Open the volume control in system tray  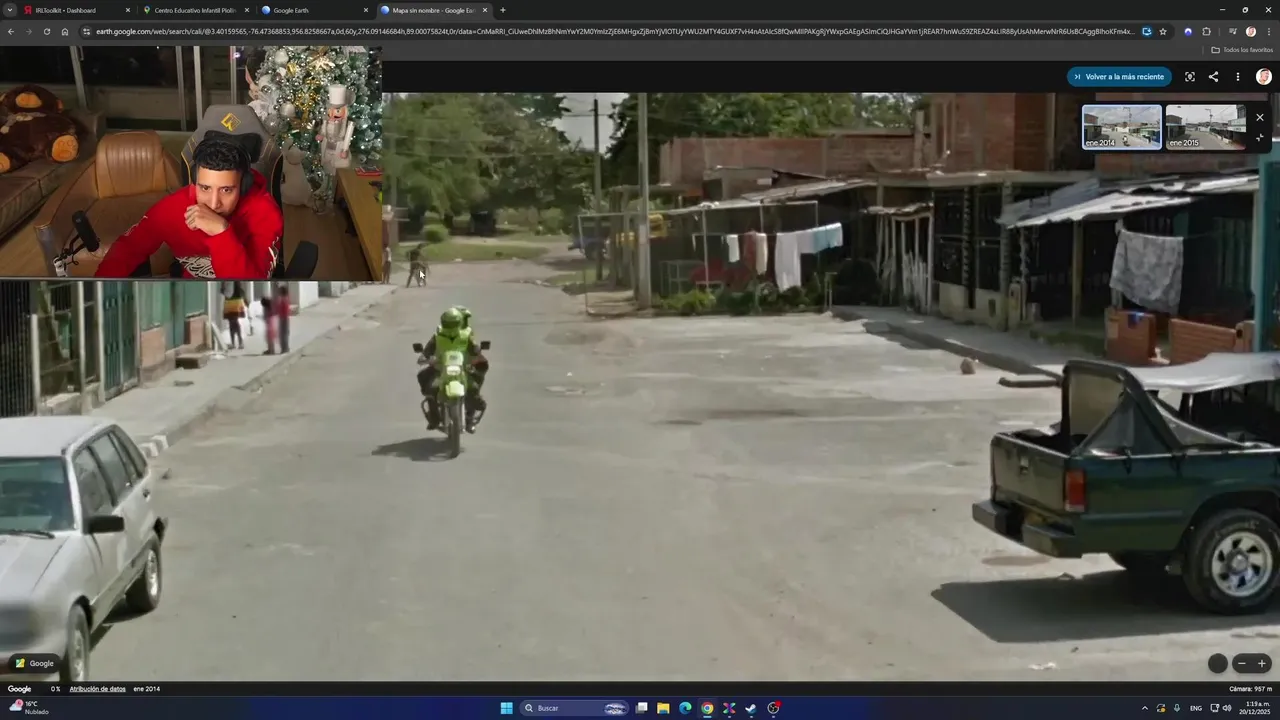pyautogui.click(x=1227, y=708)
